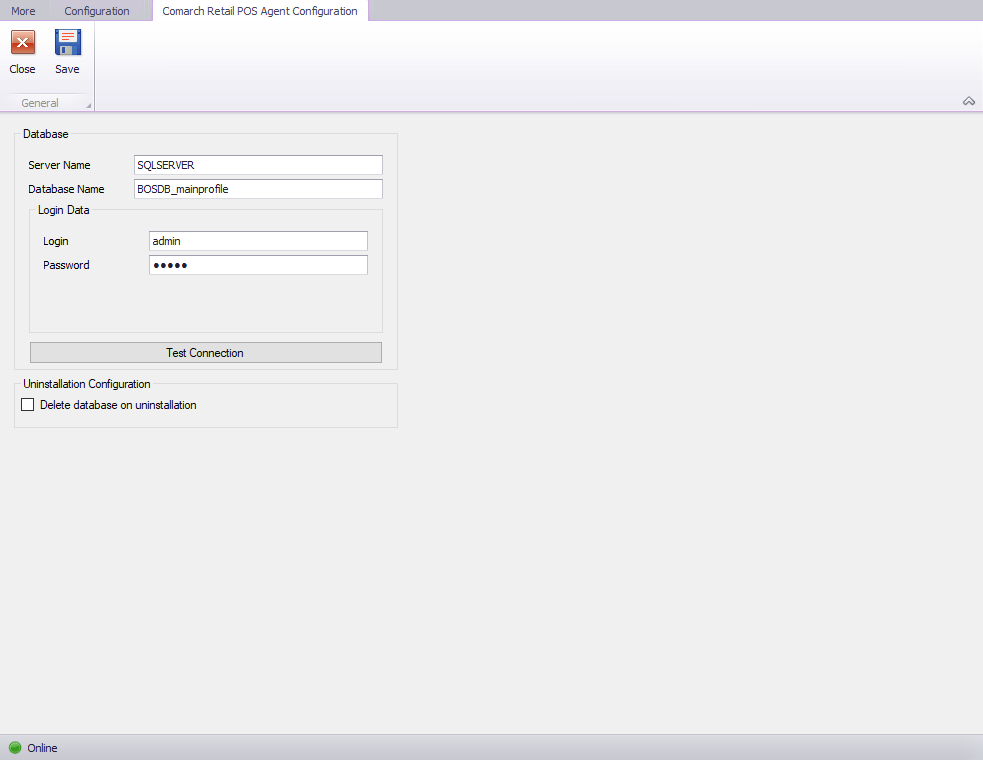Collapse the ribbon with the chevron icon
This screenshot has height=760, width=983.
[969, 101]
